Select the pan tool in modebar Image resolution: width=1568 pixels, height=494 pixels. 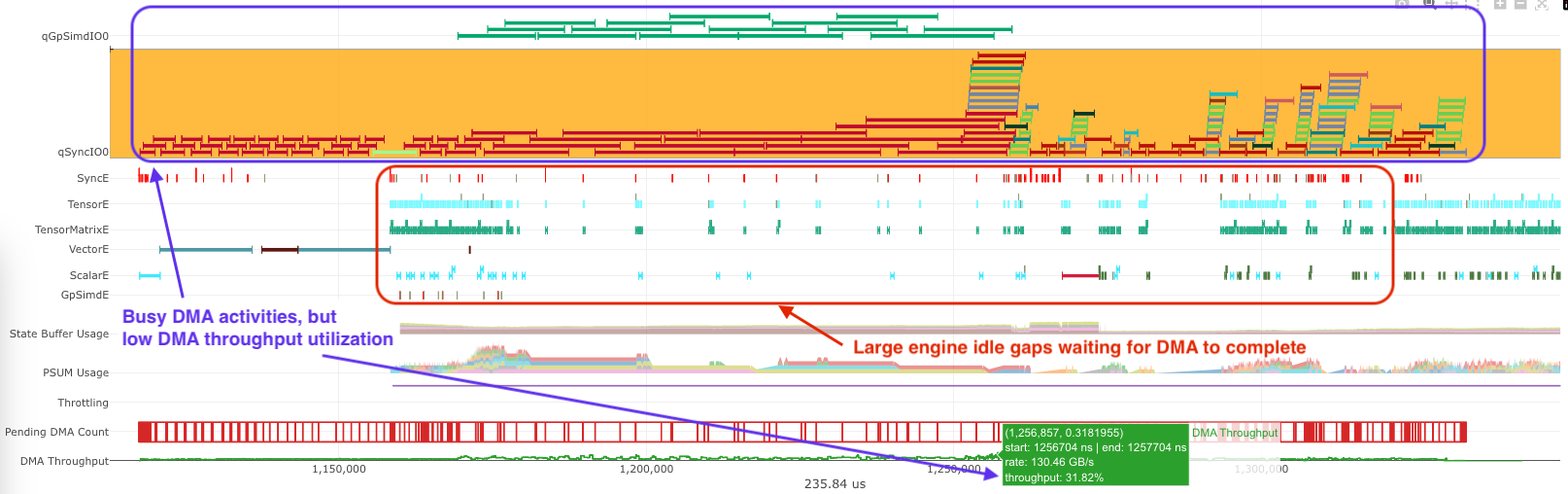click(x=1451, y=4)
